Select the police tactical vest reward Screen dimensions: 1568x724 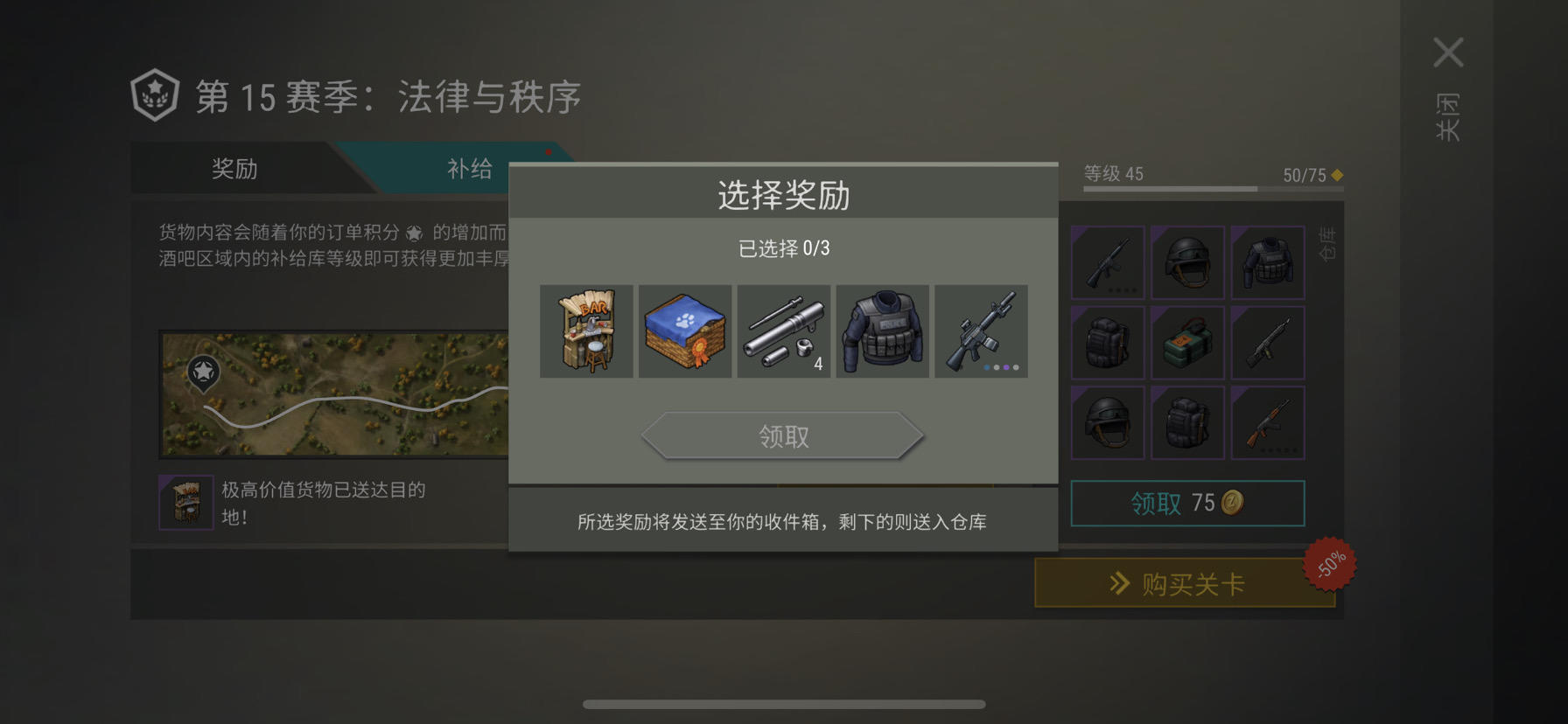882,331
